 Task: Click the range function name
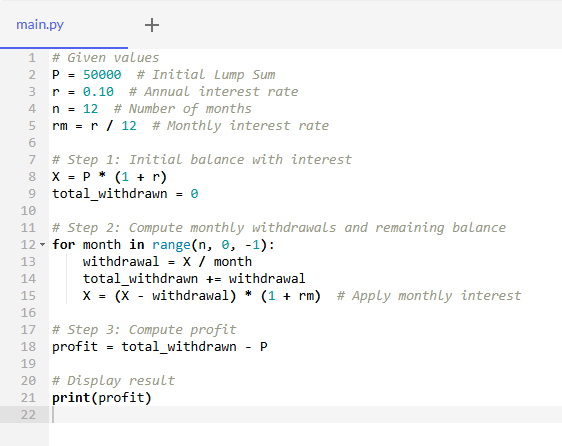point(171,245)
